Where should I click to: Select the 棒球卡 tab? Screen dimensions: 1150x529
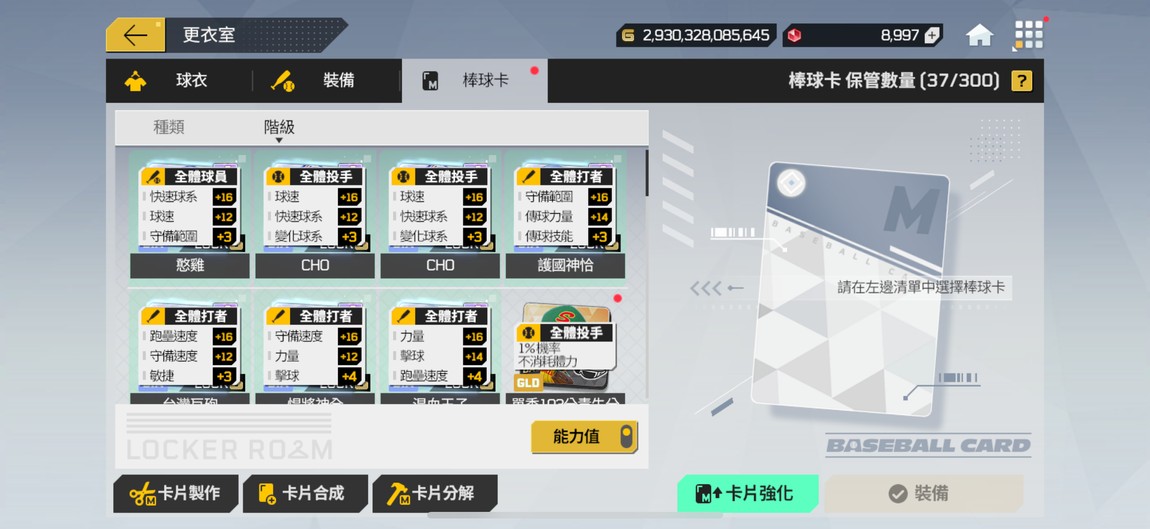(475, 81)
